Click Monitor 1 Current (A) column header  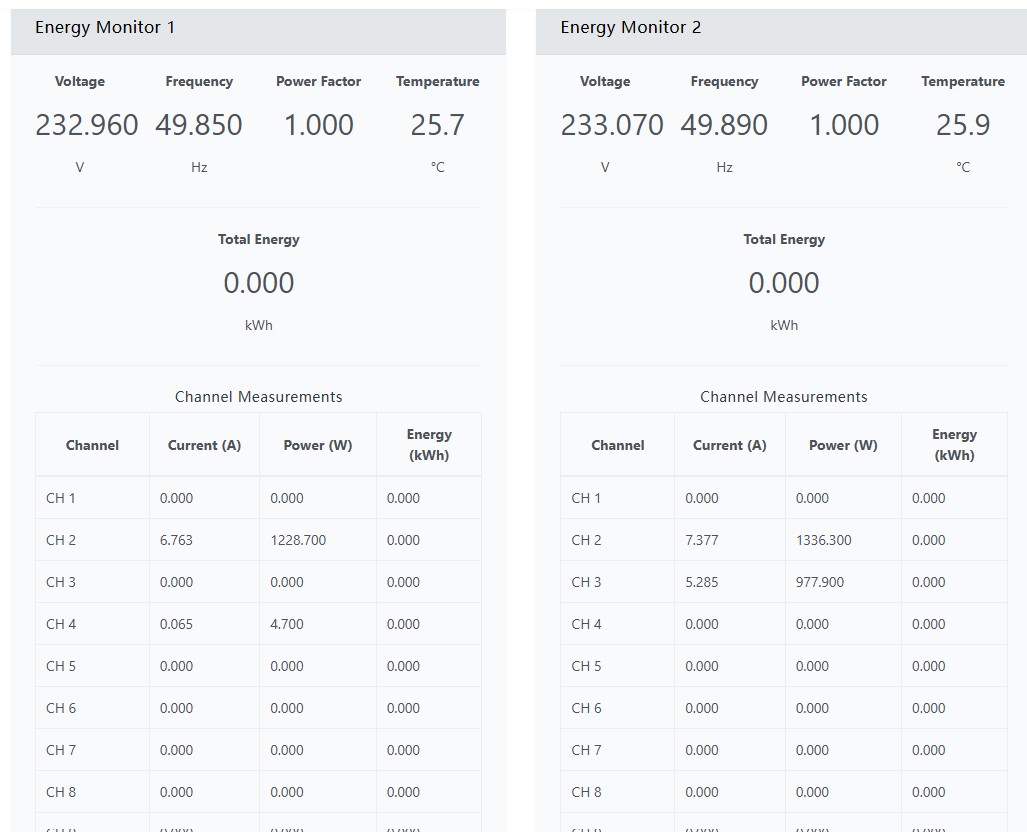pos(204,445)
